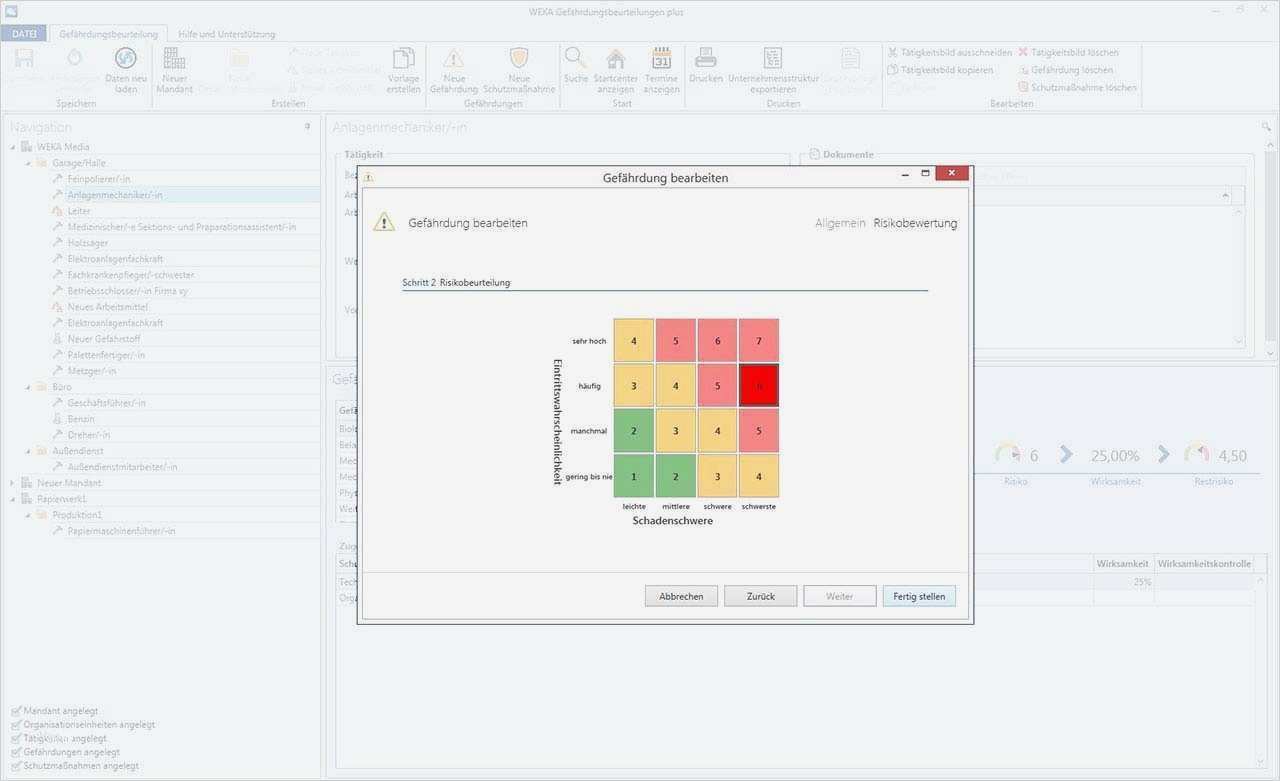Click Abbrechen in the dialog
This screenshot has width=1280, height=781.
[x=681, y=596]
